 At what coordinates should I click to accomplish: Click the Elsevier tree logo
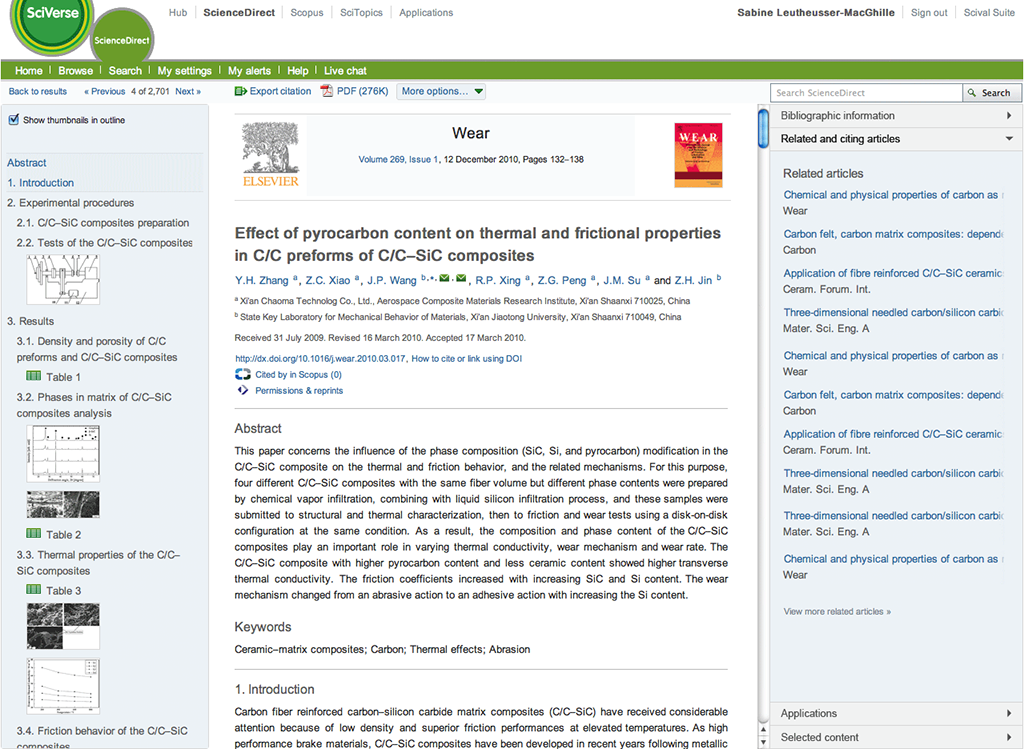pyautogui.click(x=270, y=155)
